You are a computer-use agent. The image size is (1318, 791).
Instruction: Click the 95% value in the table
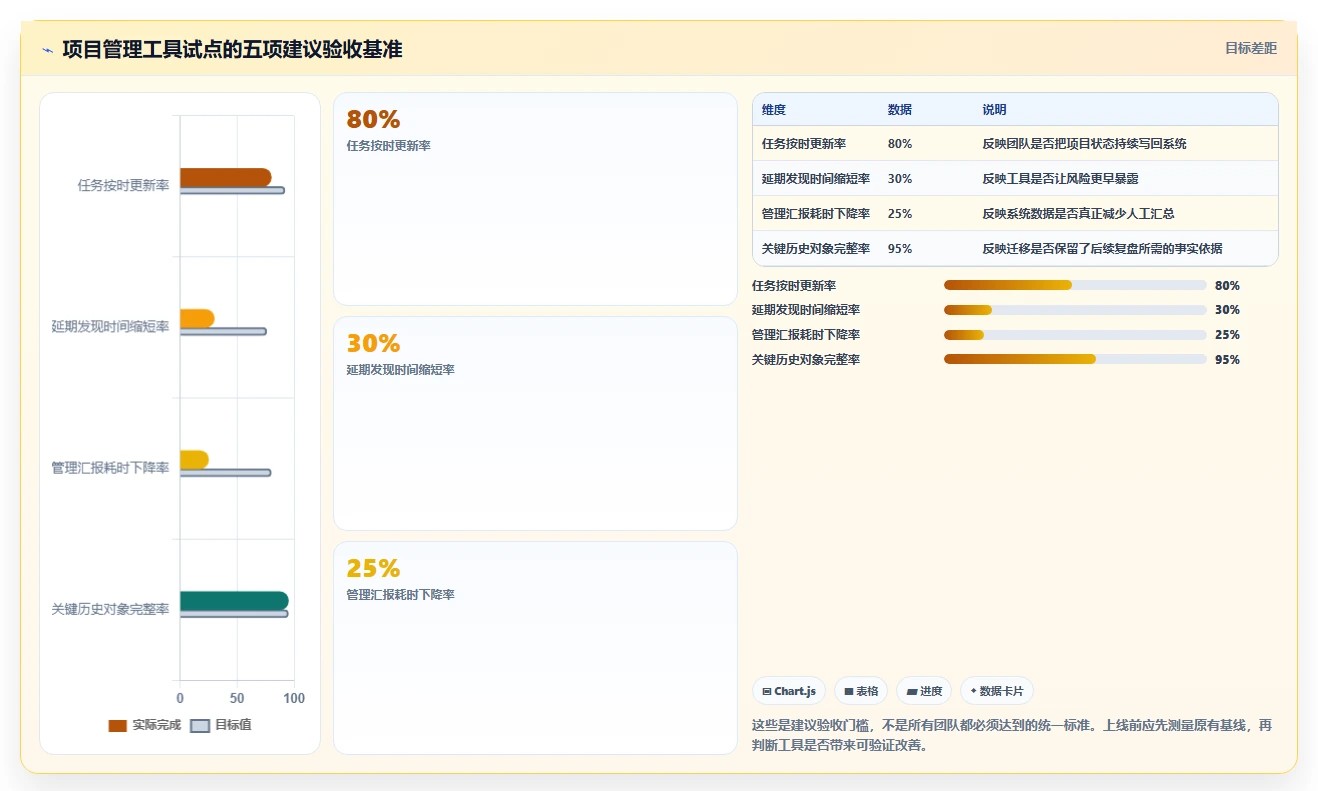[x=900, y=249]
